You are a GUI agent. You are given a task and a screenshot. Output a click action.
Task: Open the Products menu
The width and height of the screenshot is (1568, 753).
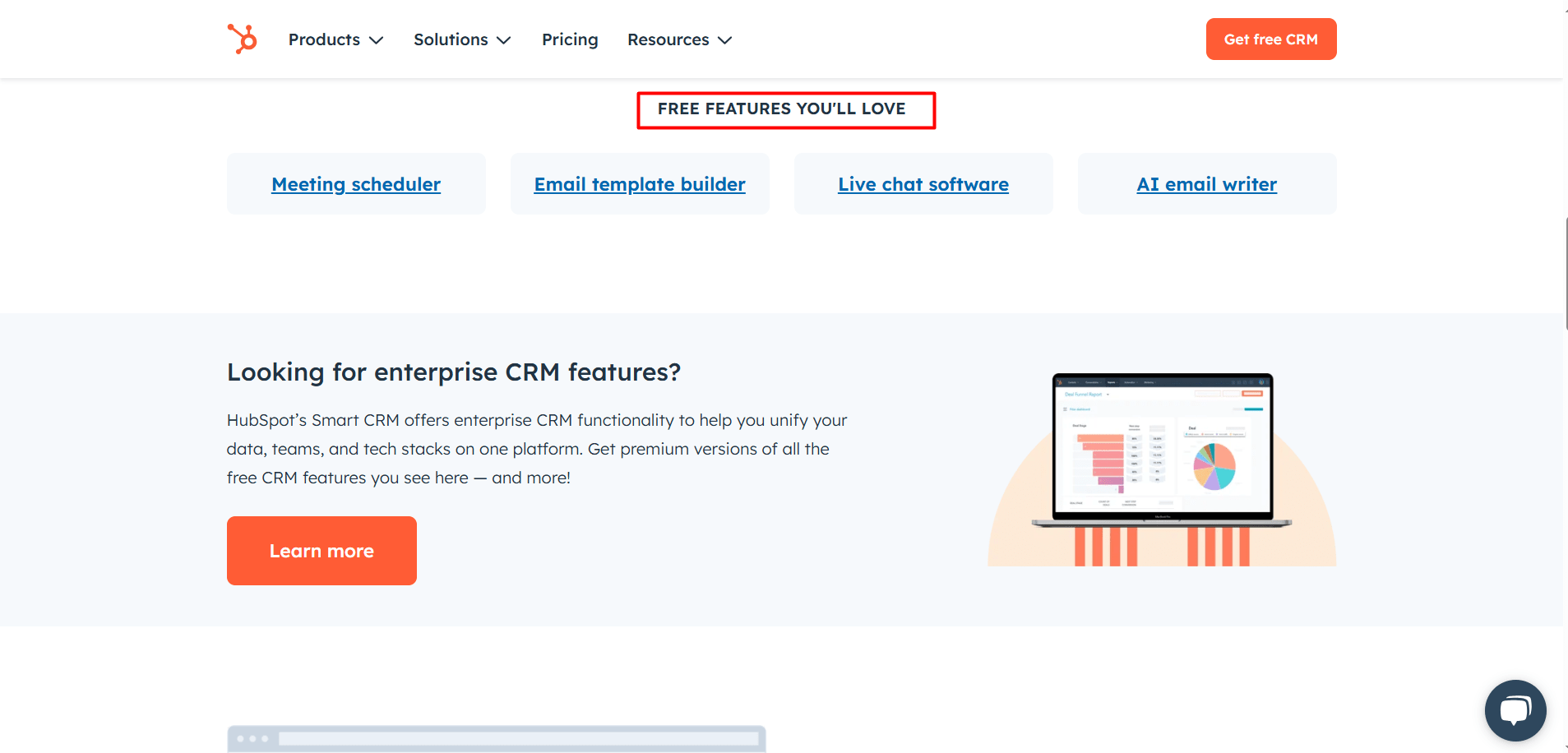(324, 39)
